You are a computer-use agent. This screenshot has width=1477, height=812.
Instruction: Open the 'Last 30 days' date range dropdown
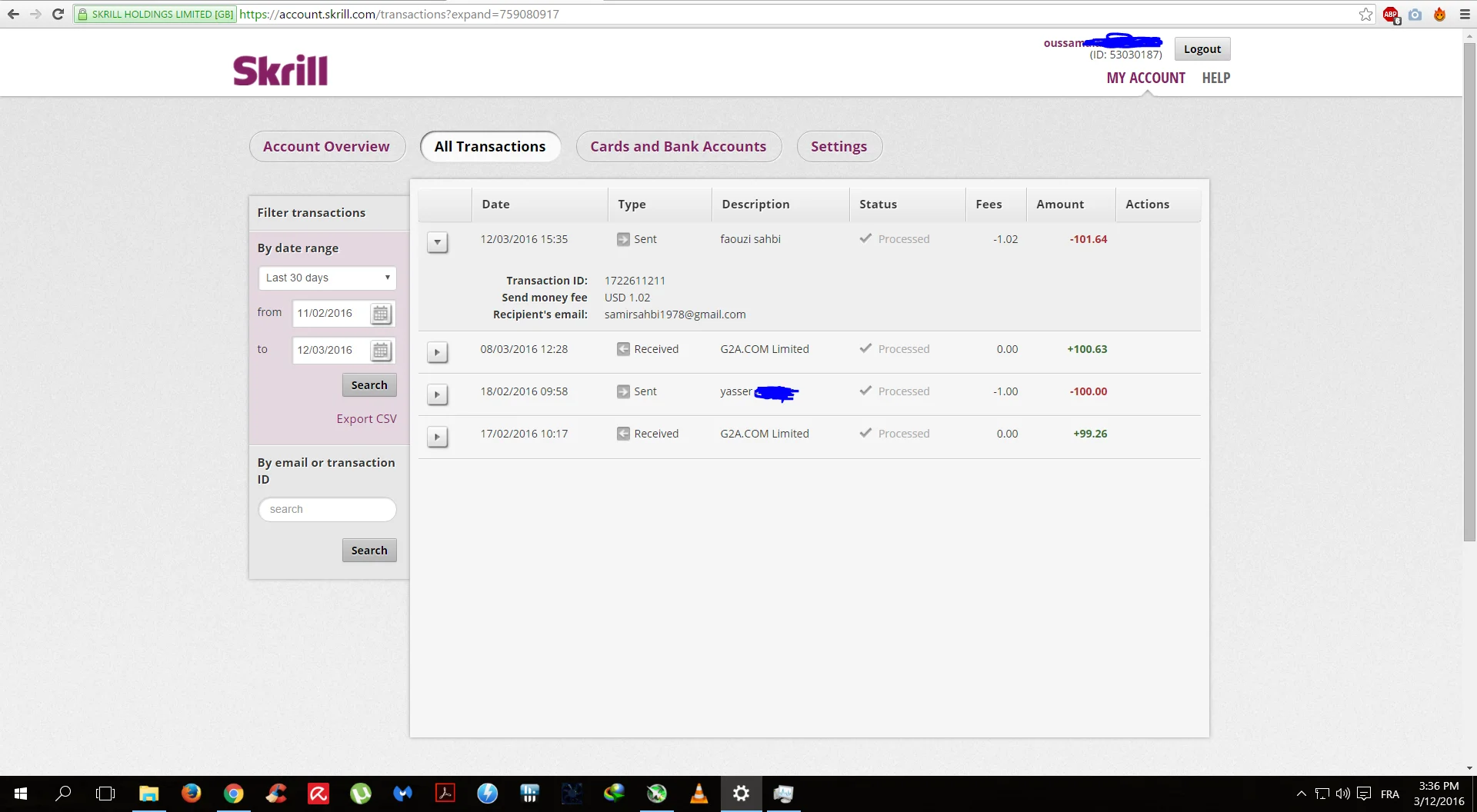click(x=327, y=278)
